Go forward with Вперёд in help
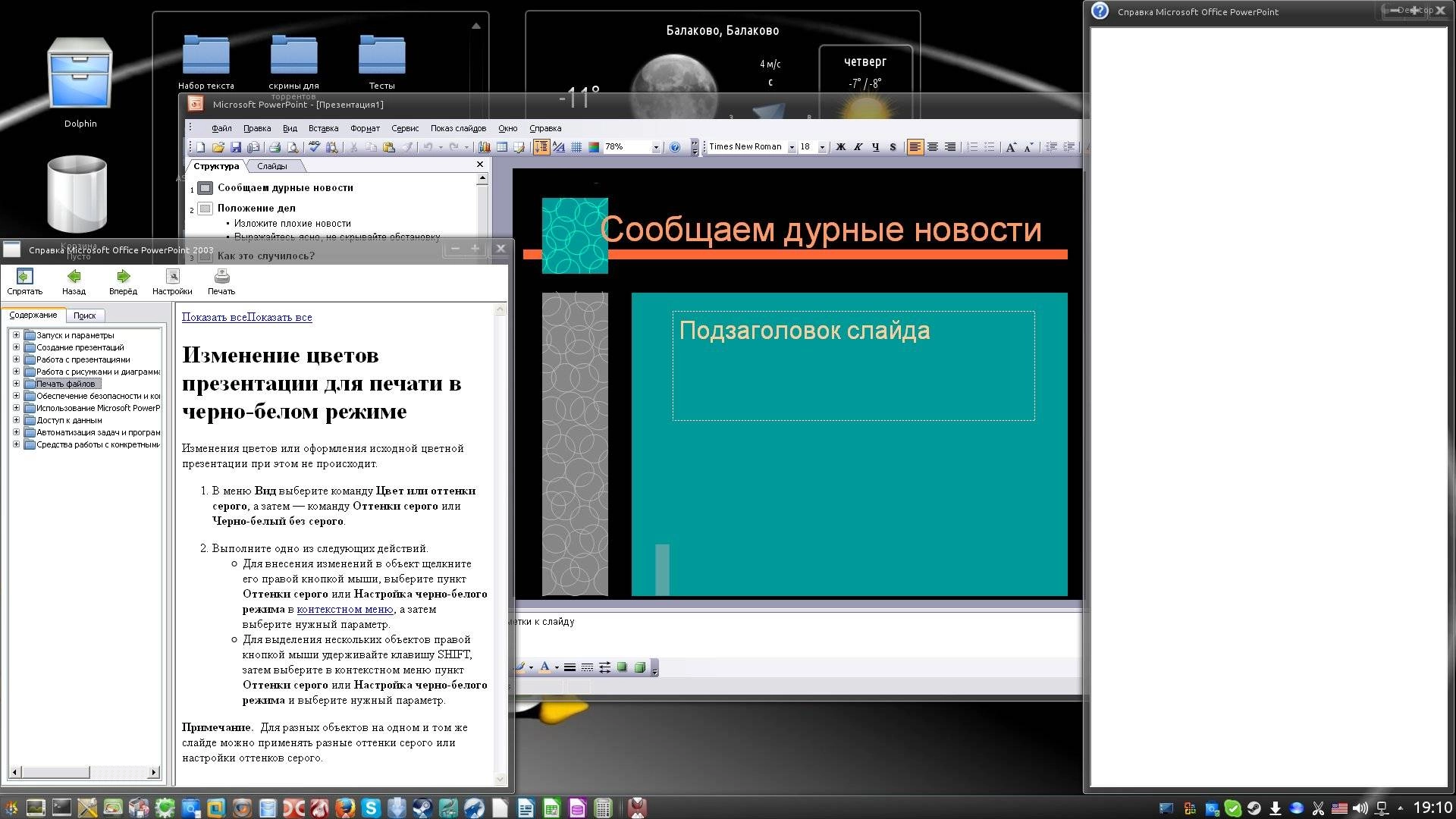The image size is (1456, 819). [x=123, y=282]
